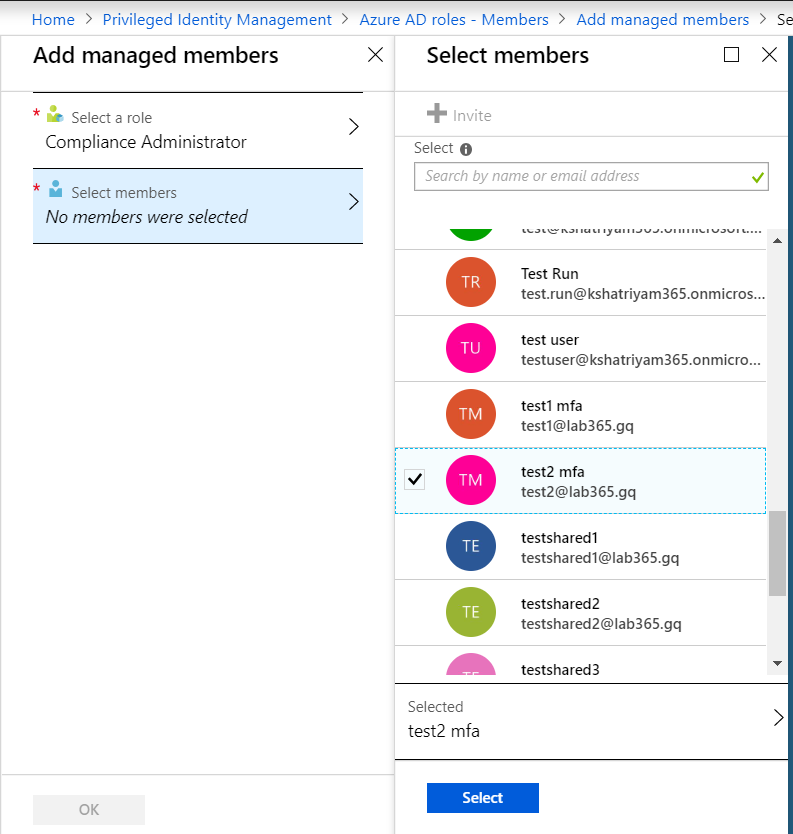The width and height of the screenshot is (793, 834).
Task: Click testshared1@lab365.gq email
Action: pyautogui.click(x=600, y=558)
